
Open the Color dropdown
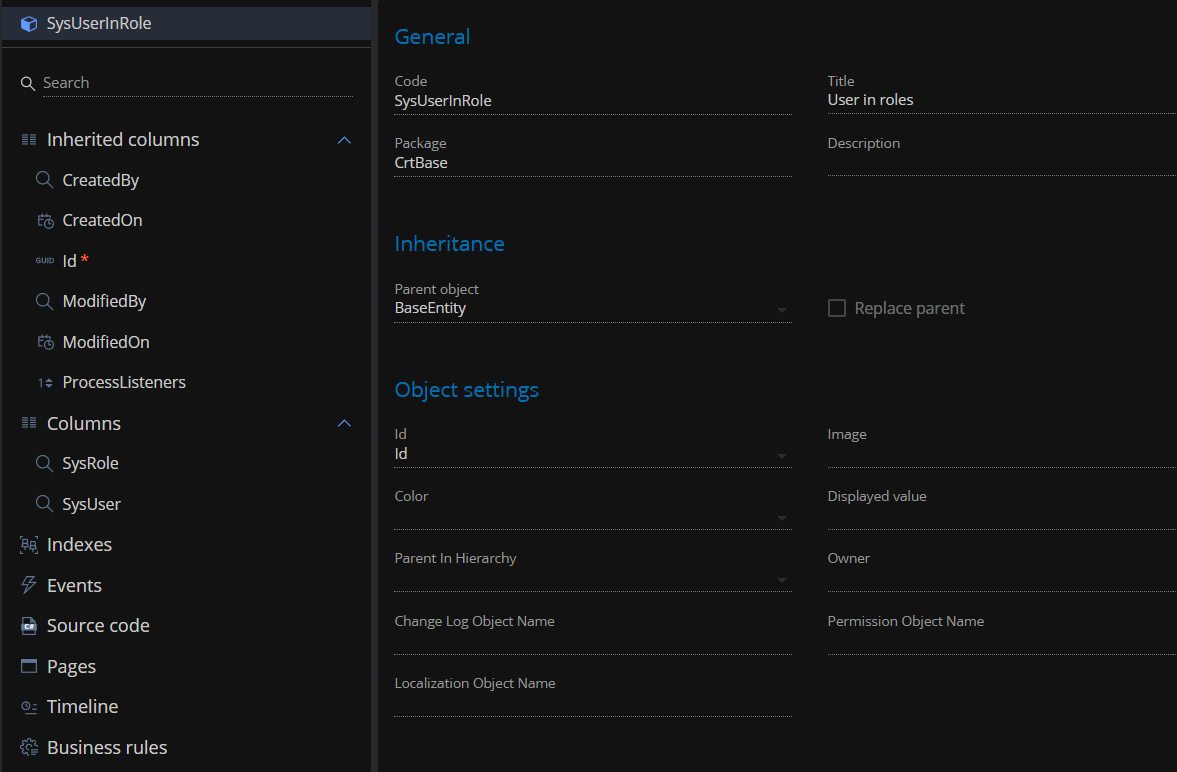click(781, 518)
